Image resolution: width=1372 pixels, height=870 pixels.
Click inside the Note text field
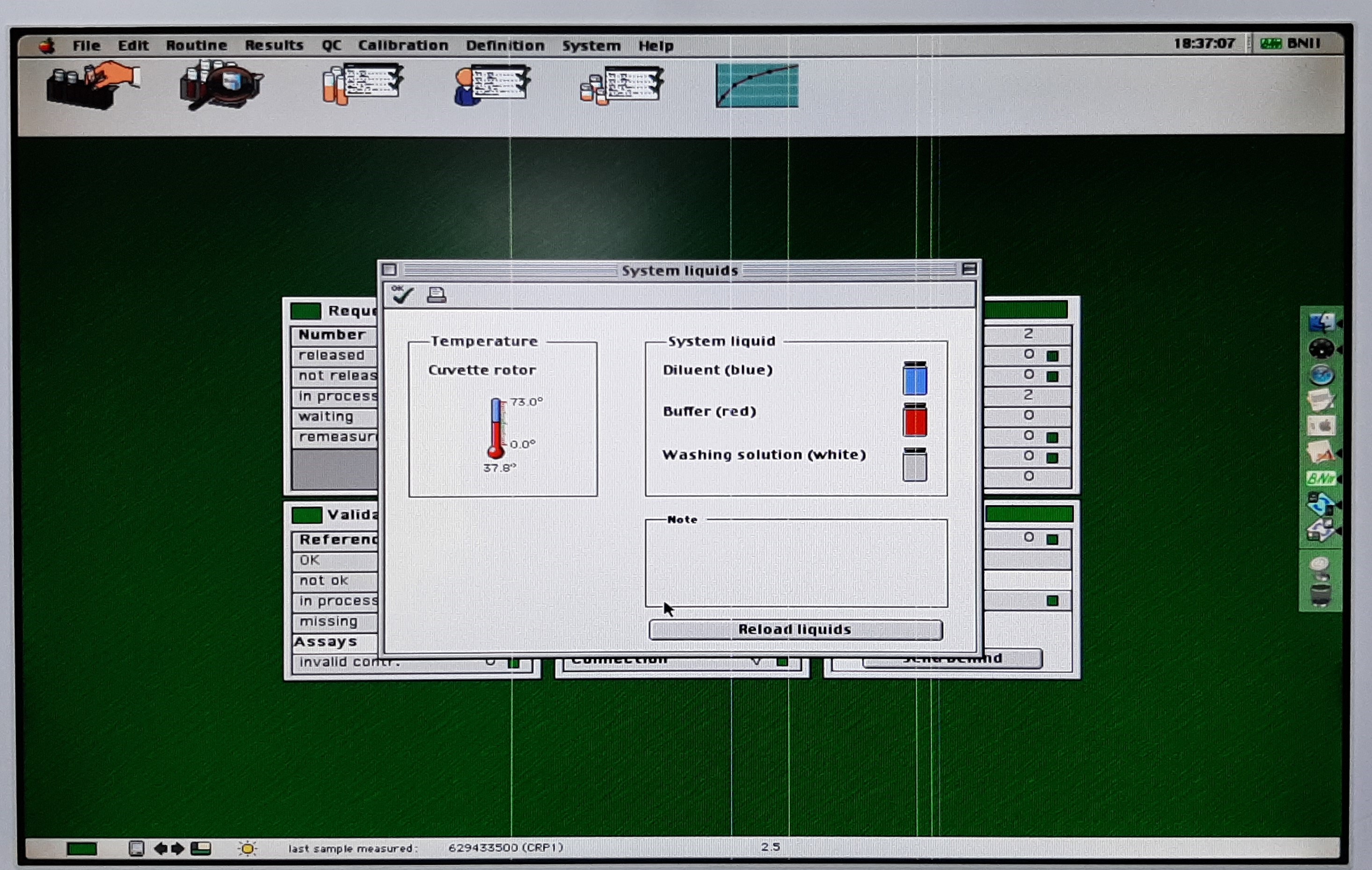click(x=796, y=563)
